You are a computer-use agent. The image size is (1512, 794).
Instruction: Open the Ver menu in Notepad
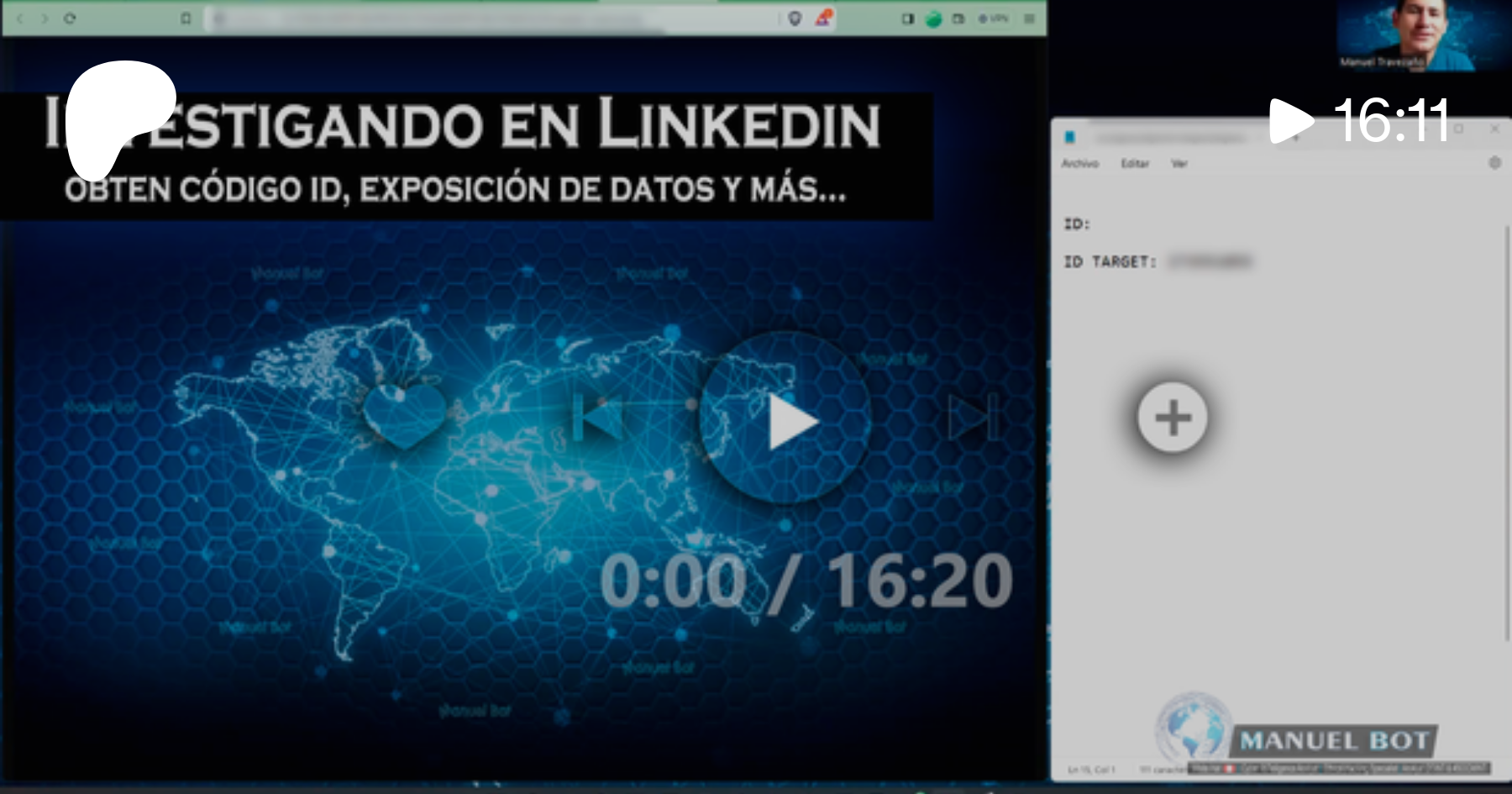[1179, 163]
